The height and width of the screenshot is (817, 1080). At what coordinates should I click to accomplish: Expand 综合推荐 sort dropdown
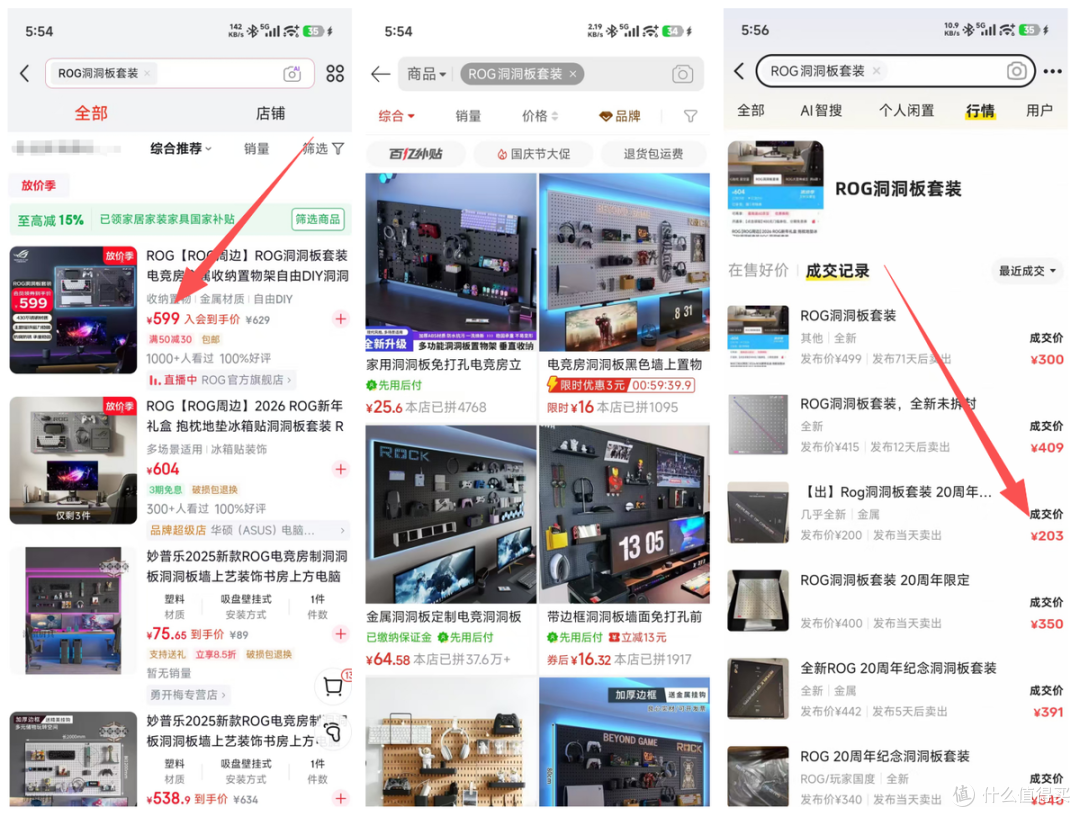click(x=181, y=149)
